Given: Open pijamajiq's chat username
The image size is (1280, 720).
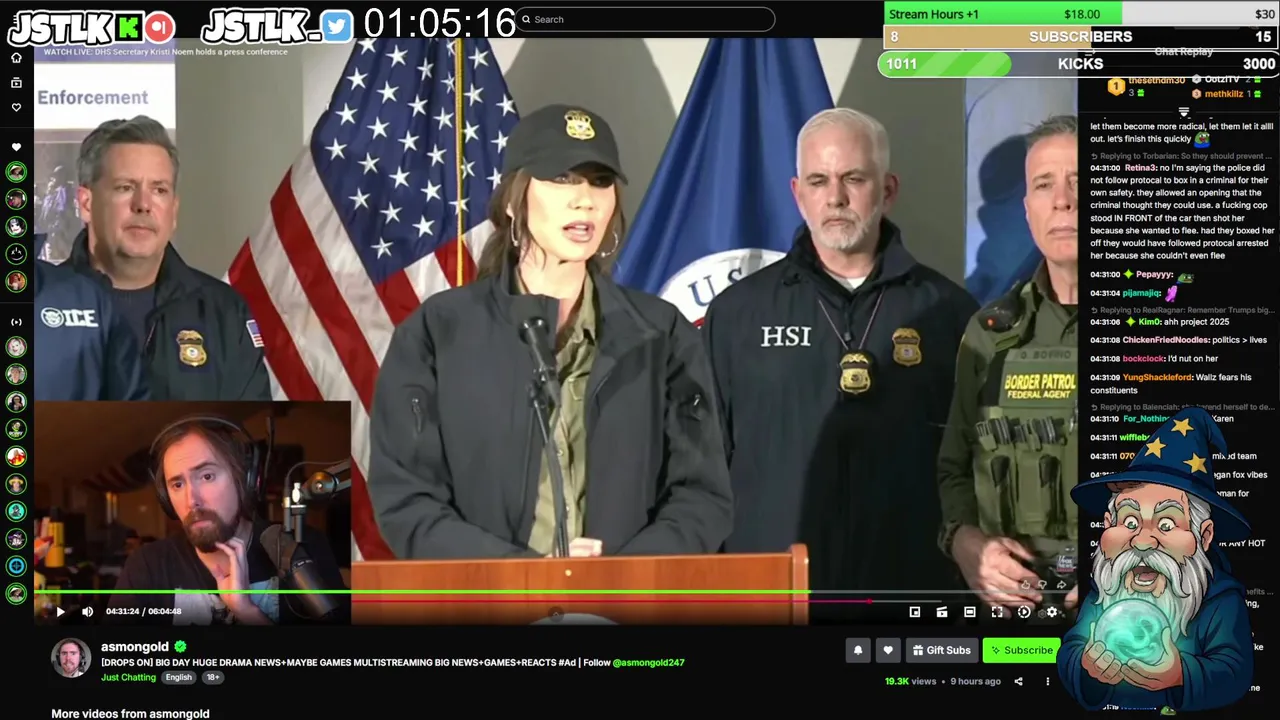Looking at the screenshot, I should (1142, 294).
